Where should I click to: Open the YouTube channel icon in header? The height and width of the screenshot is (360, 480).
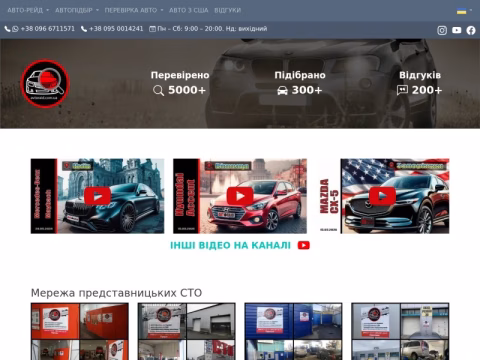pyautogui.click(x=457, y=30)
